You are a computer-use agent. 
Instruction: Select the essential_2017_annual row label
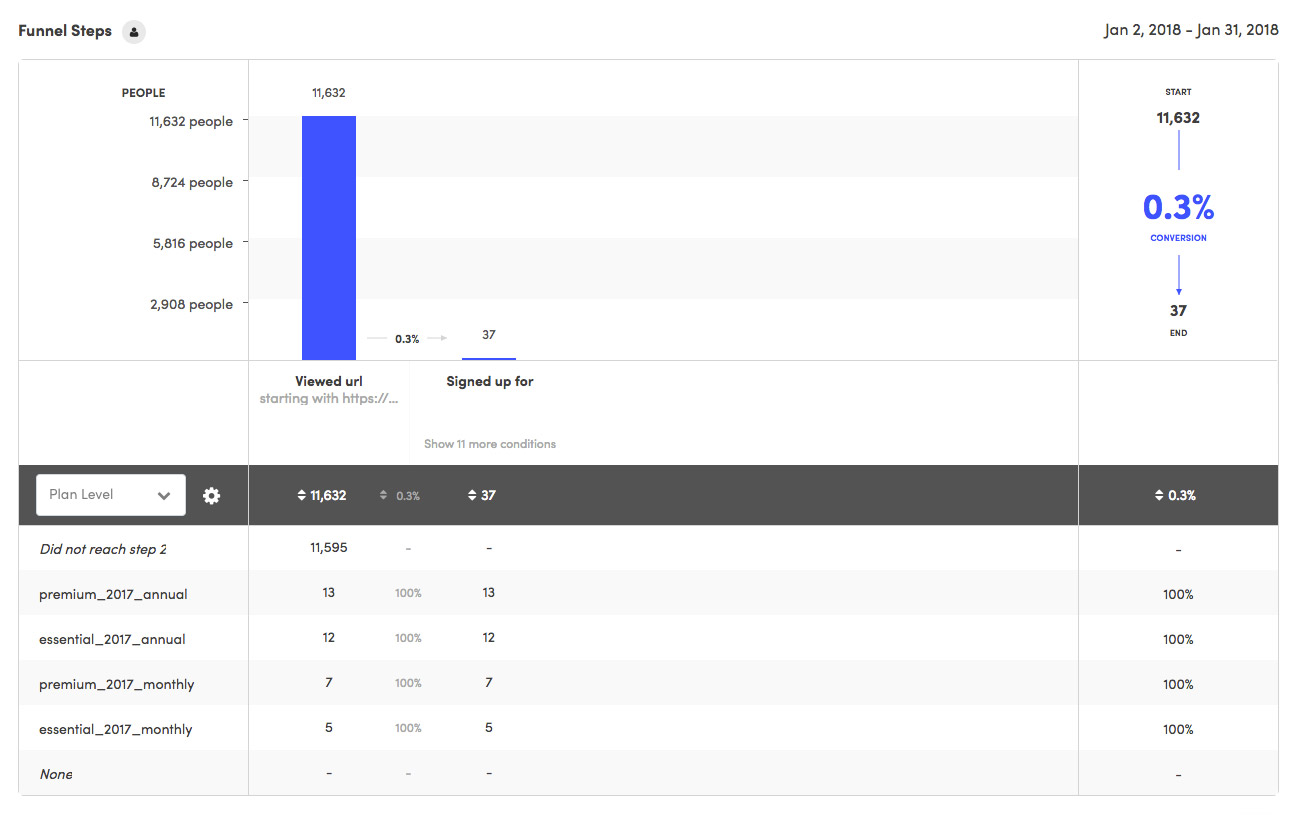tap(112, 639)
